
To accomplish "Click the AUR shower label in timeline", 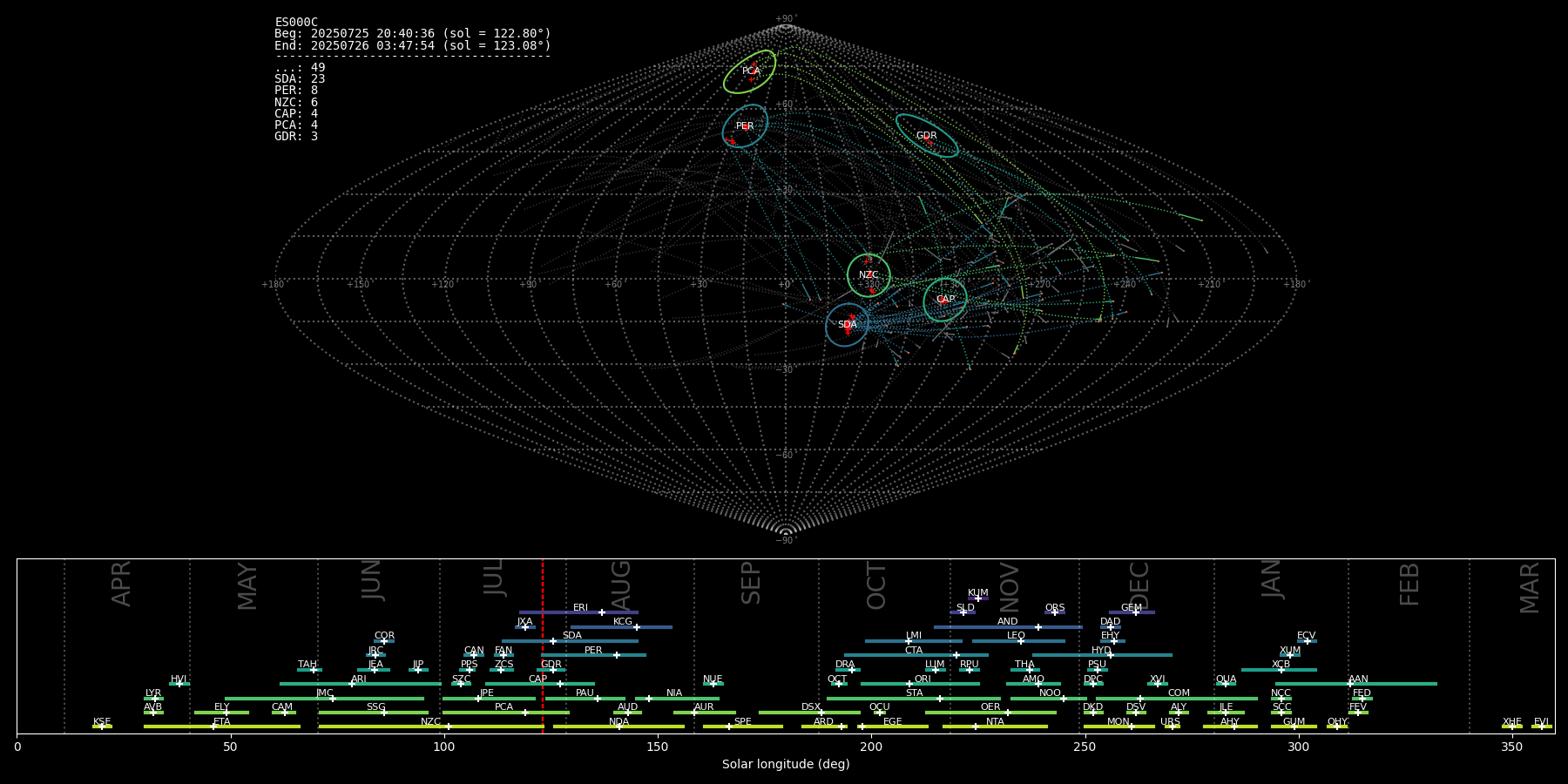I will [704, 707].
